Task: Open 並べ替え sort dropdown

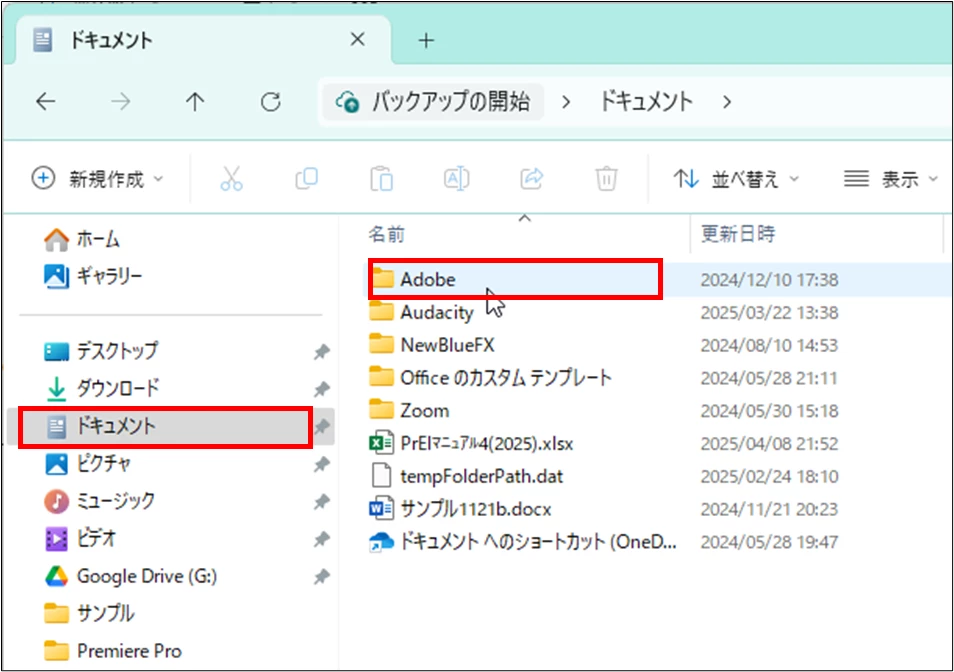Action: tap(736, 179)
